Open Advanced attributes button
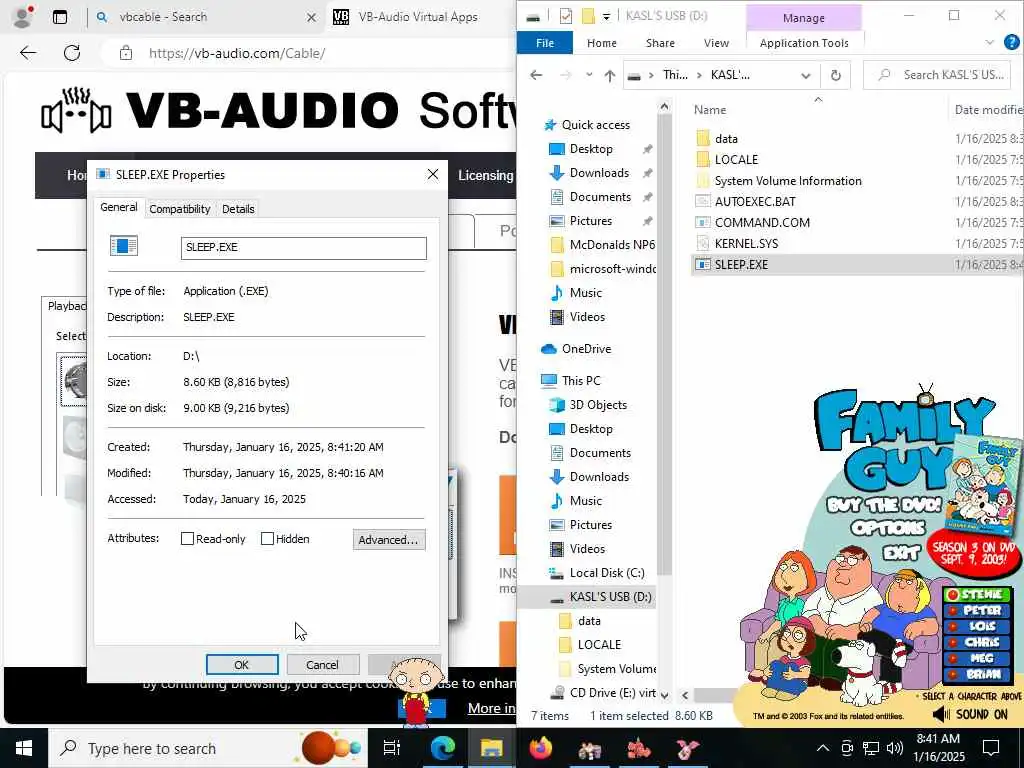Screen dimensions: 1024x768 point(389,539)
